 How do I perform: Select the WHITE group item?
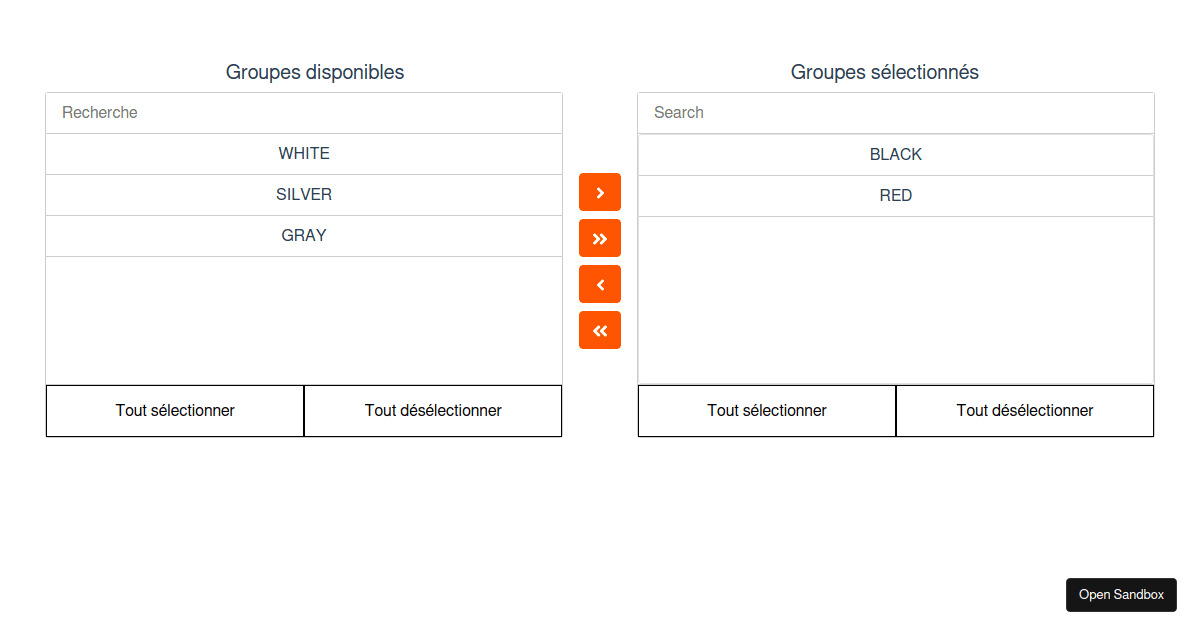[304, 154]
